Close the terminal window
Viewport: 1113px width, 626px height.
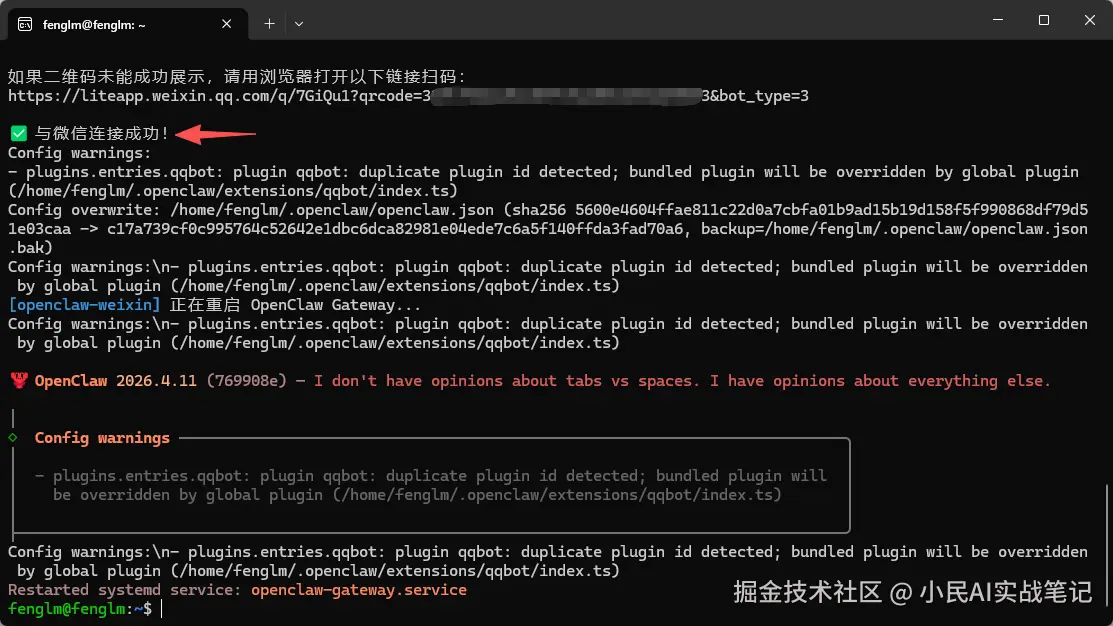(x=1090, y=20)
